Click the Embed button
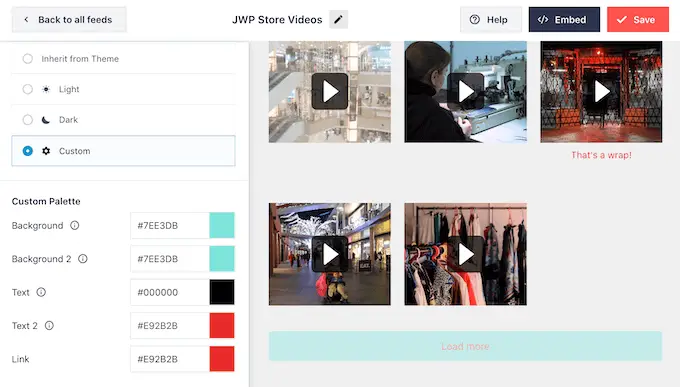680x387 pixels. coord(564,20)
